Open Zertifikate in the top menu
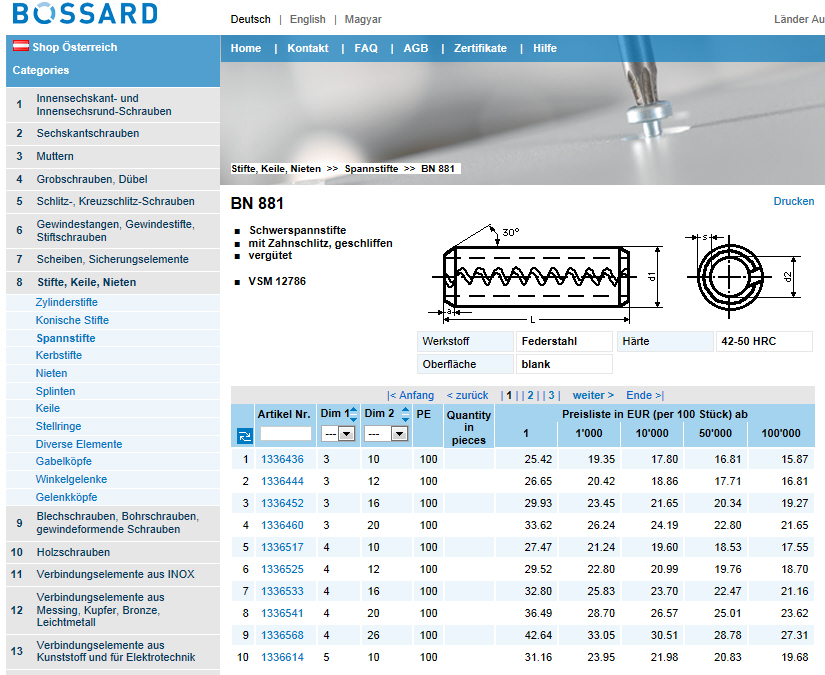 480,48
